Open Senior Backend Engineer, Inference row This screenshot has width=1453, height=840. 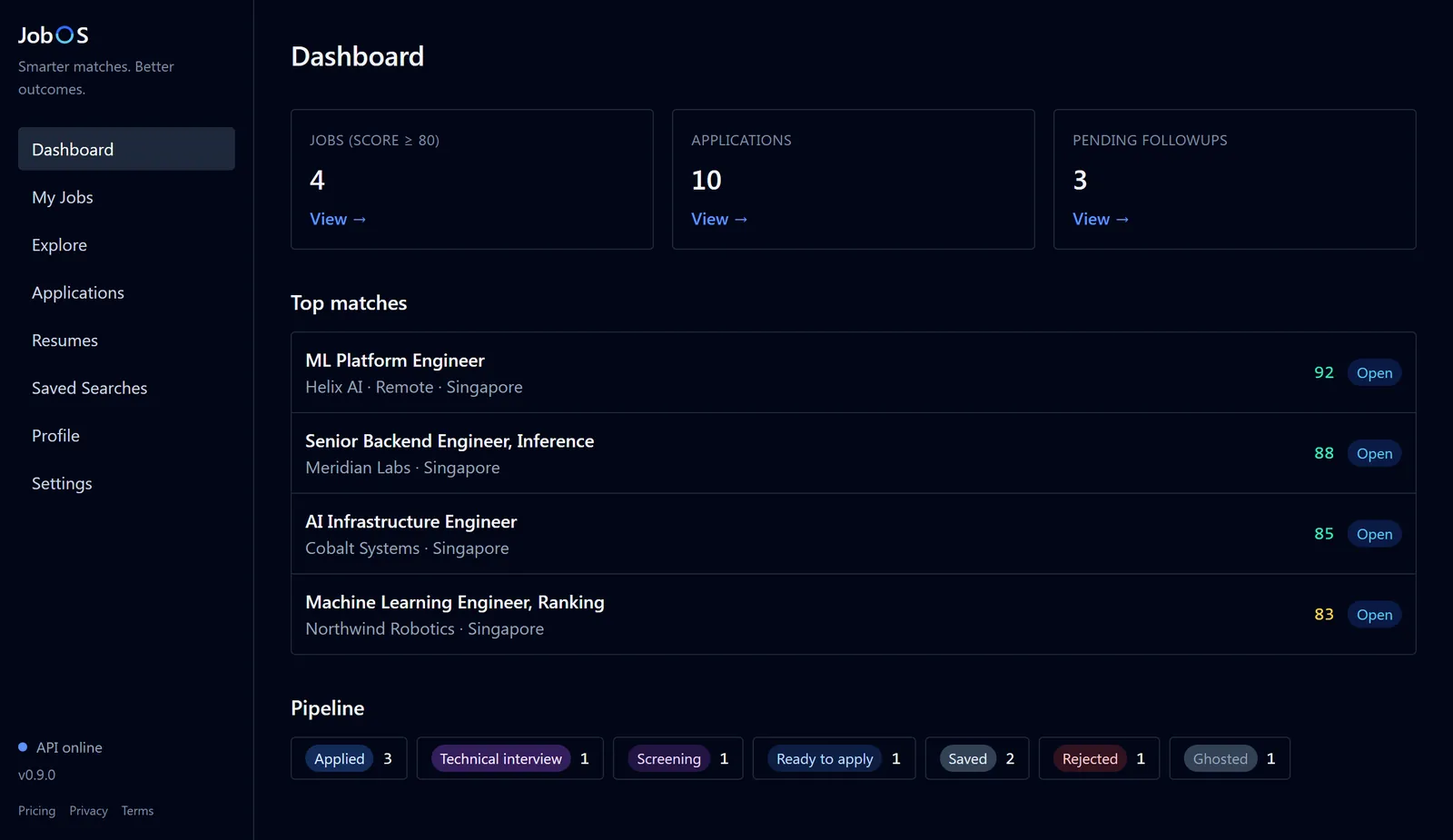click(853, 453)
